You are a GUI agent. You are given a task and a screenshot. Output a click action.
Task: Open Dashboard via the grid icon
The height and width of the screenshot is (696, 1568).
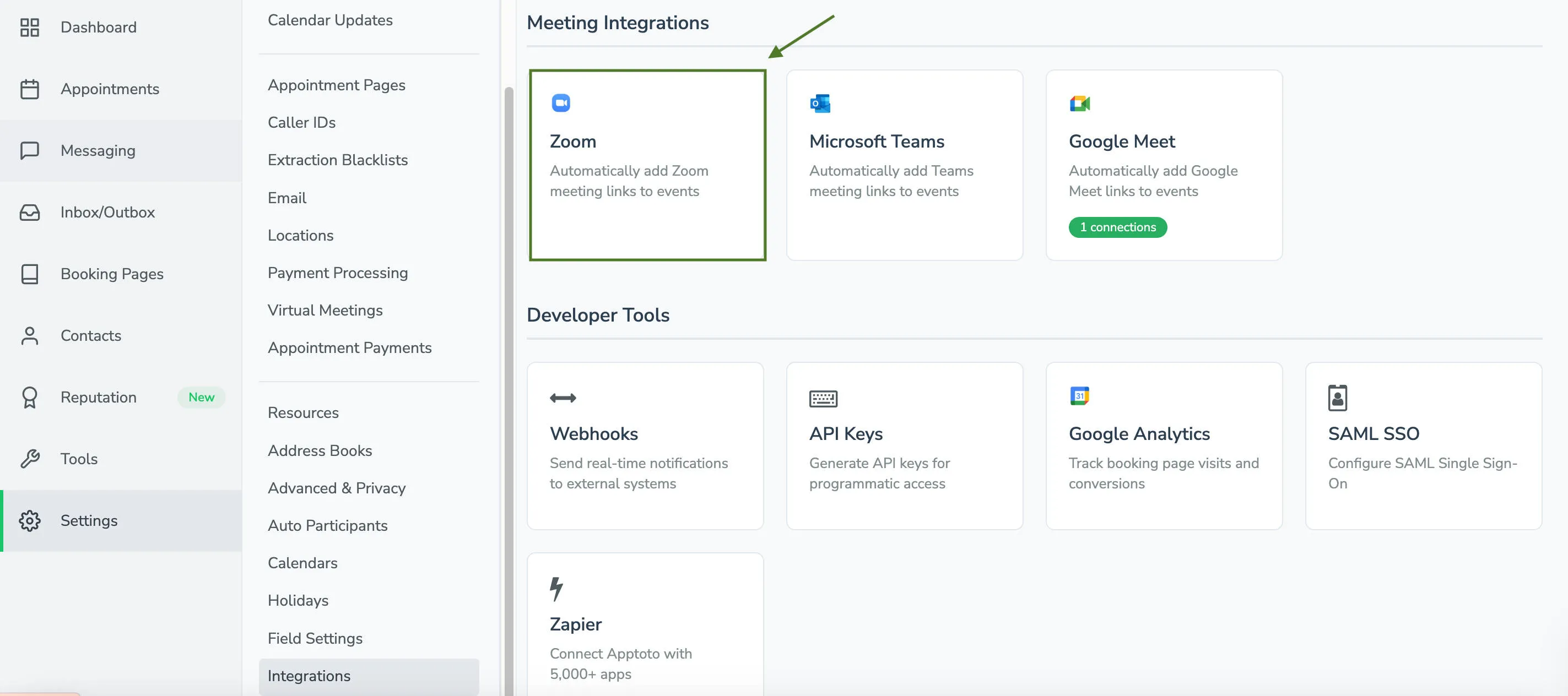[x=30, y=27]
